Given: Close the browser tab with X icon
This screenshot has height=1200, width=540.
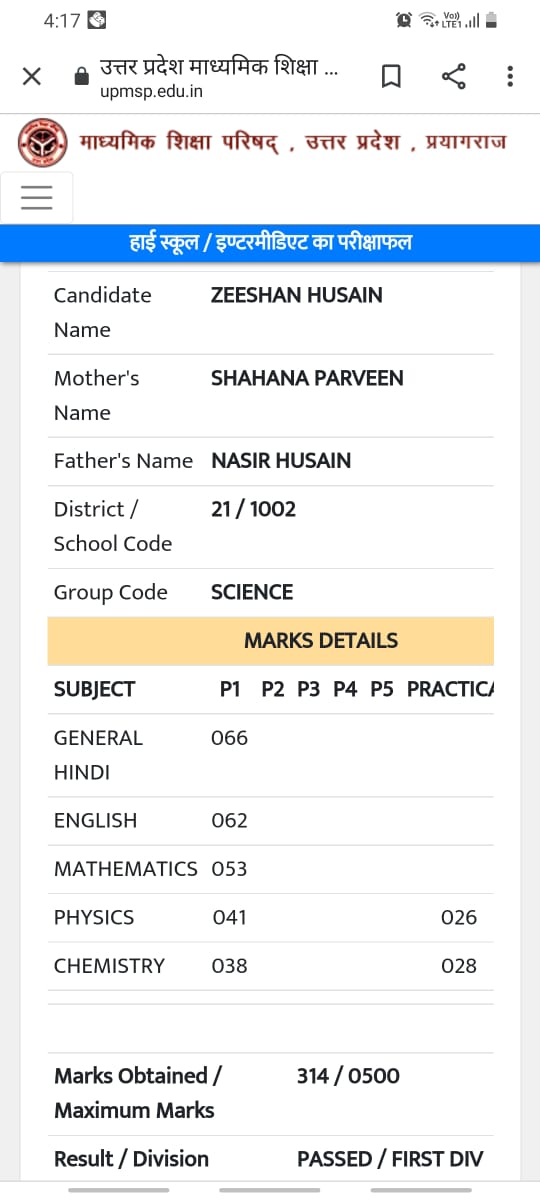Looking at the screenshot, I should (x=32, y=77).
